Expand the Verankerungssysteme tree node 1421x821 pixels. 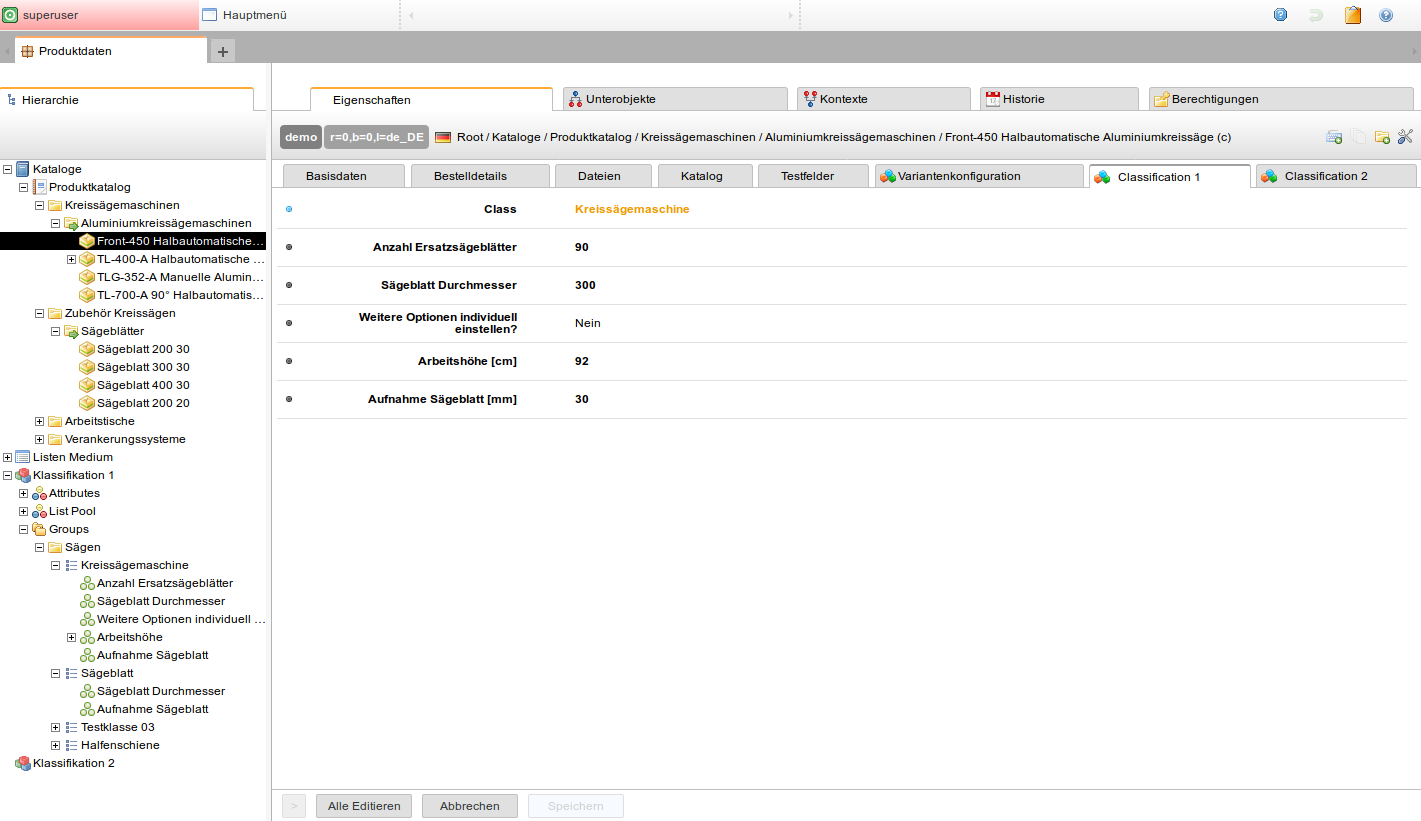coord(40,439)
